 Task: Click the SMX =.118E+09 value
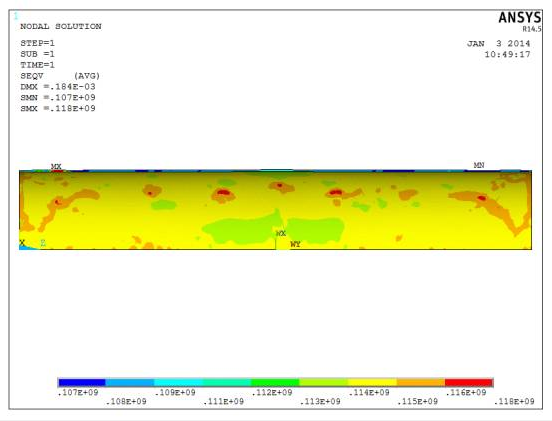tap(58, 108)
